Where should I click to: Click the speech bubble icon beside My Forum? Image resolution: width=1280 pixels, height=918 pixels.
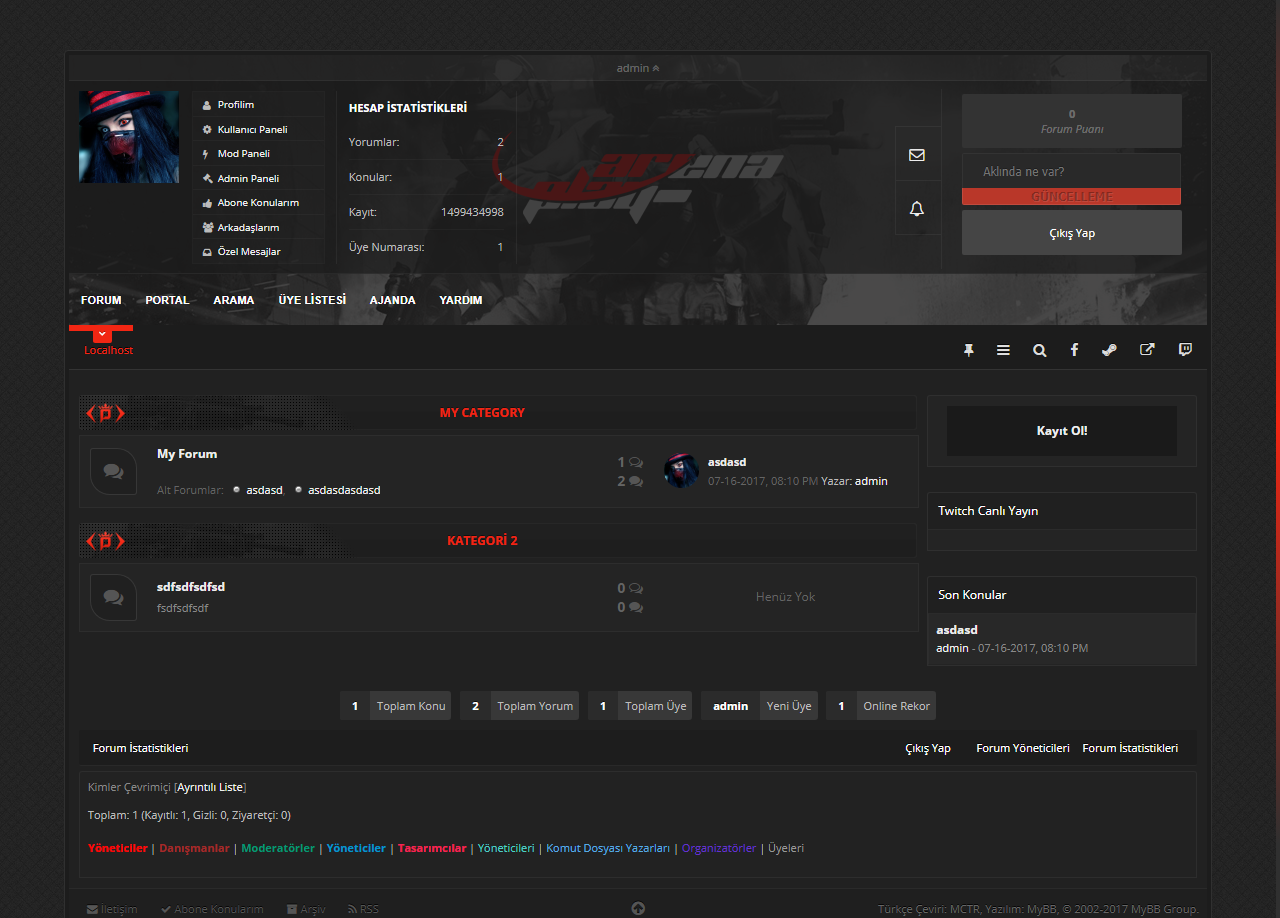tap(113, 471)
